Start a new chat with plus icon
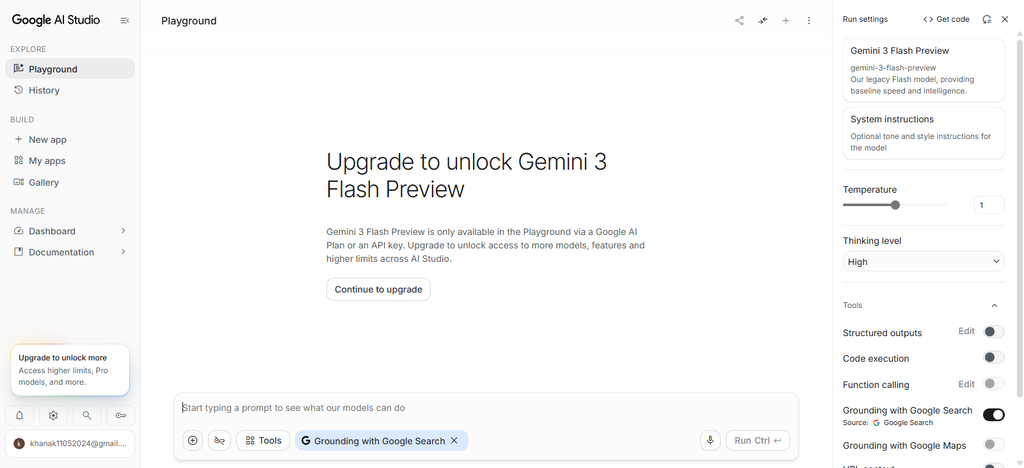 [786, 21]
